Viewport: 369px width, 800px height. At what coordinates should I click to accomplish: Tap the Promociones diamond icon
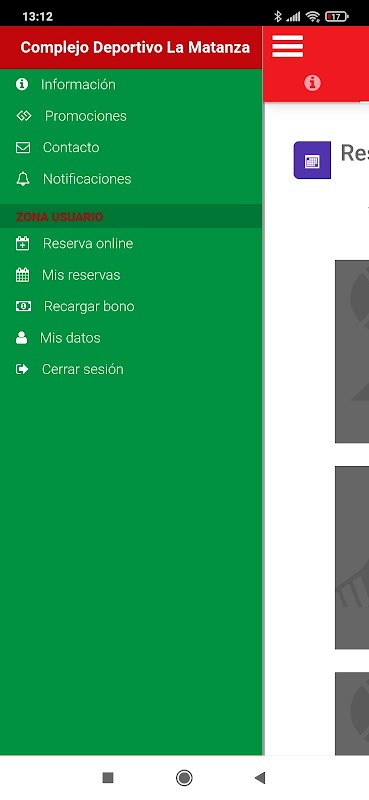pos(24,116)
